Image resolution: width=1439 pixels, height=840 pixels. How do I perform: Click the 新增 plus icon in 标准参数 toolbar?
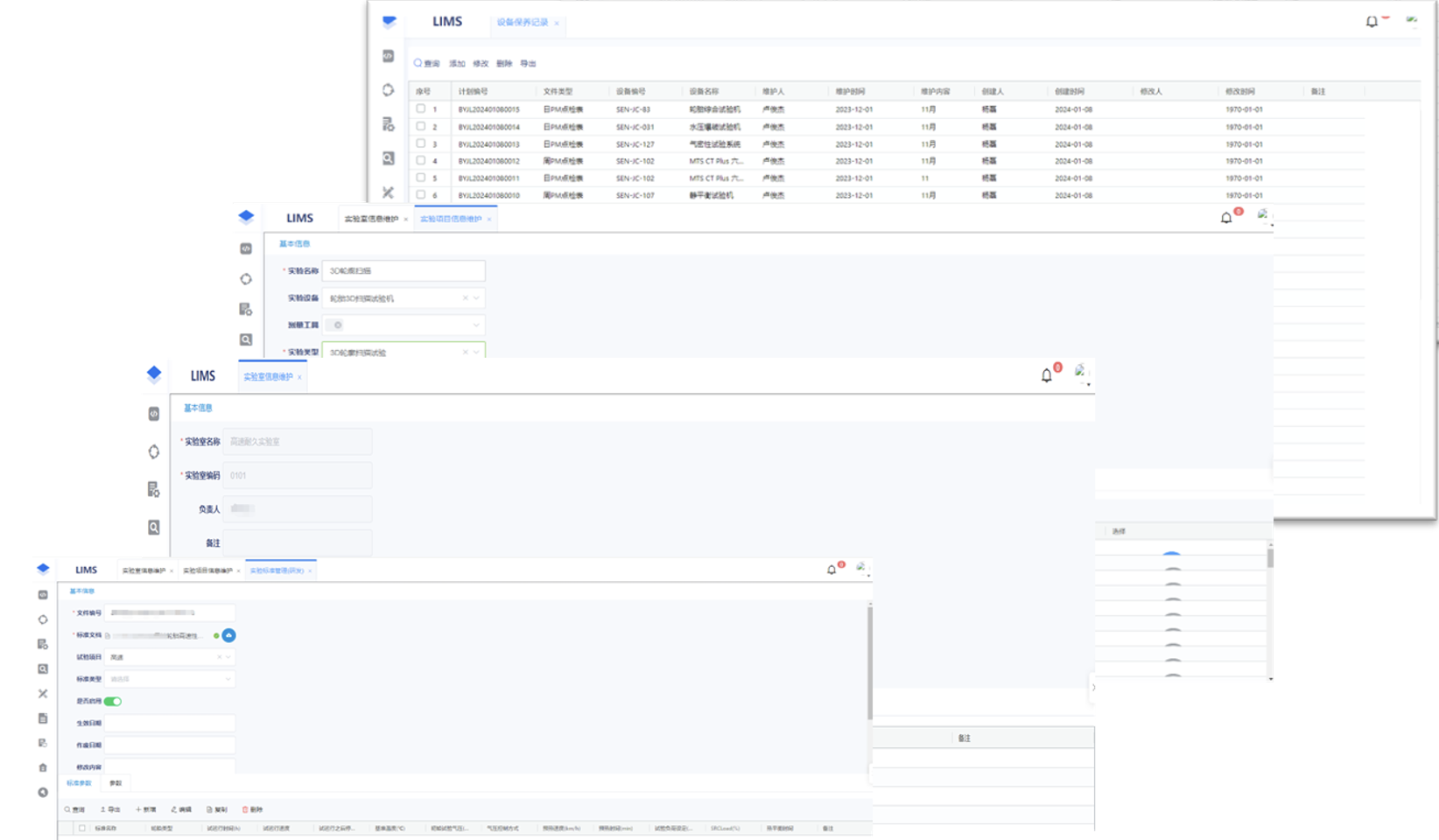138,809
